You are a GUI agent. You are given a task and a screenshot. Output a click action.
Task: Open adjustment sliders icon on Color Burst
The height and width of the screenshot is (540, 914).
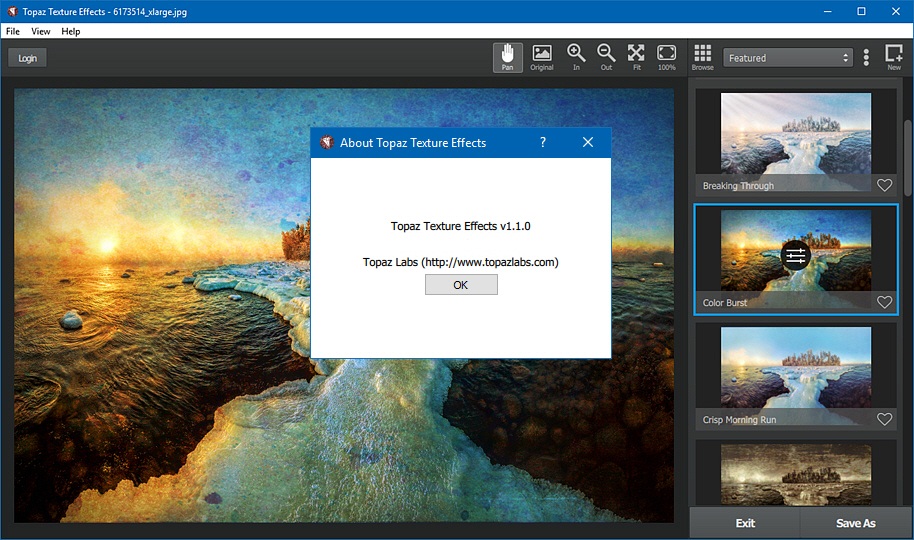[x=796, y=255]
